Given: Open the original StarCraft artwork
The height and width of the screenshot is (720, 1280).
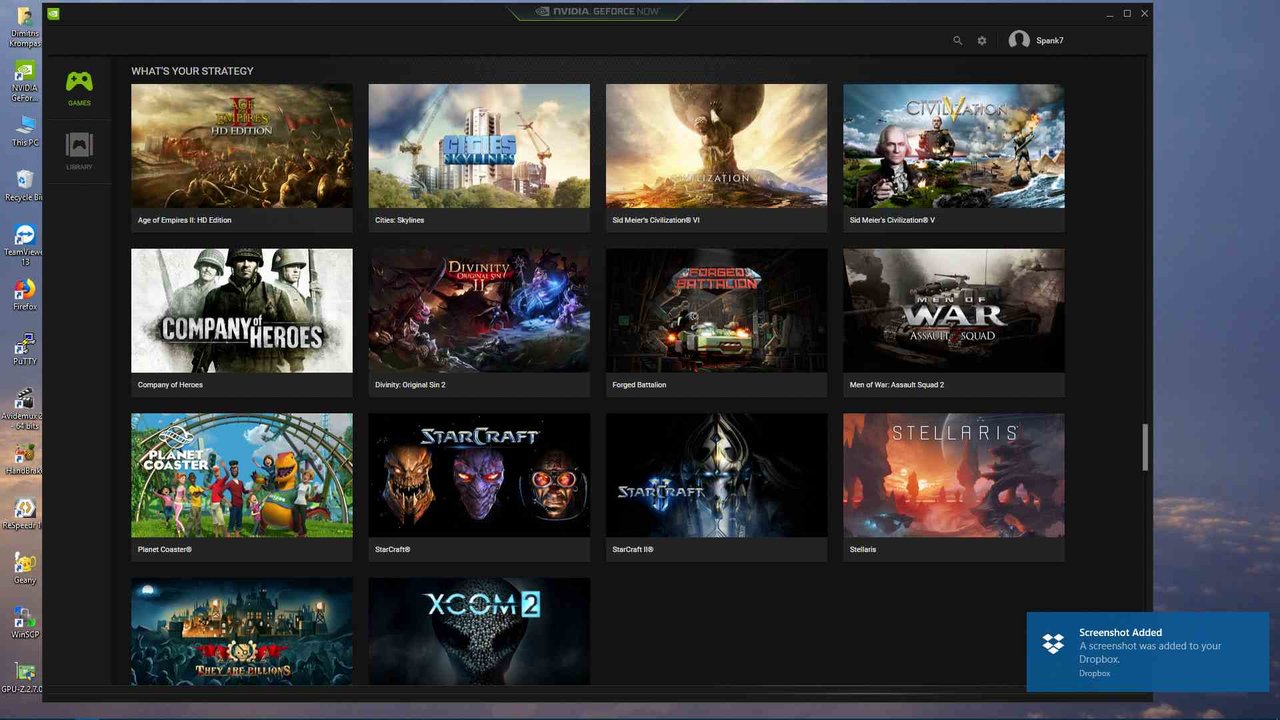Looking at the screenshot, I should (x=479, y=475).
